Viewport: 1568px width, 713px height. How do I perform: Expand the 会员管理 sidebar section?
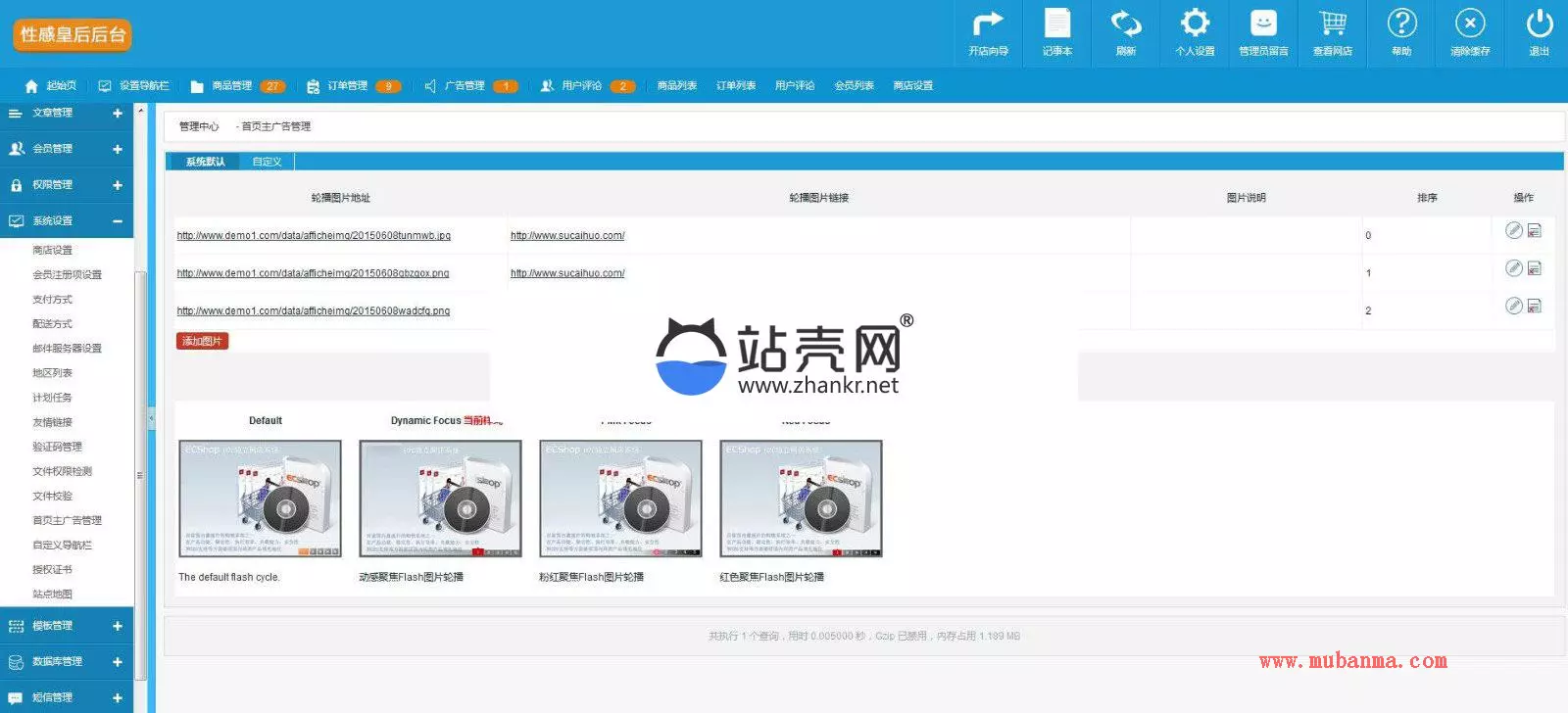pyautogui.click(x=67, y=149)
